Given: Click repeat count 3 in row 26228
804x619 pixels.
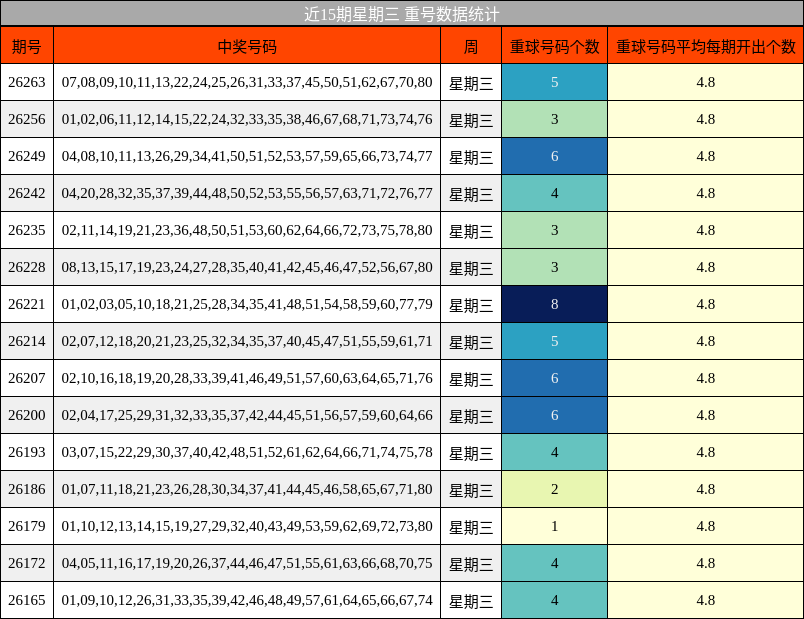Looking at the screenshot, I should (x=554, y=267).
